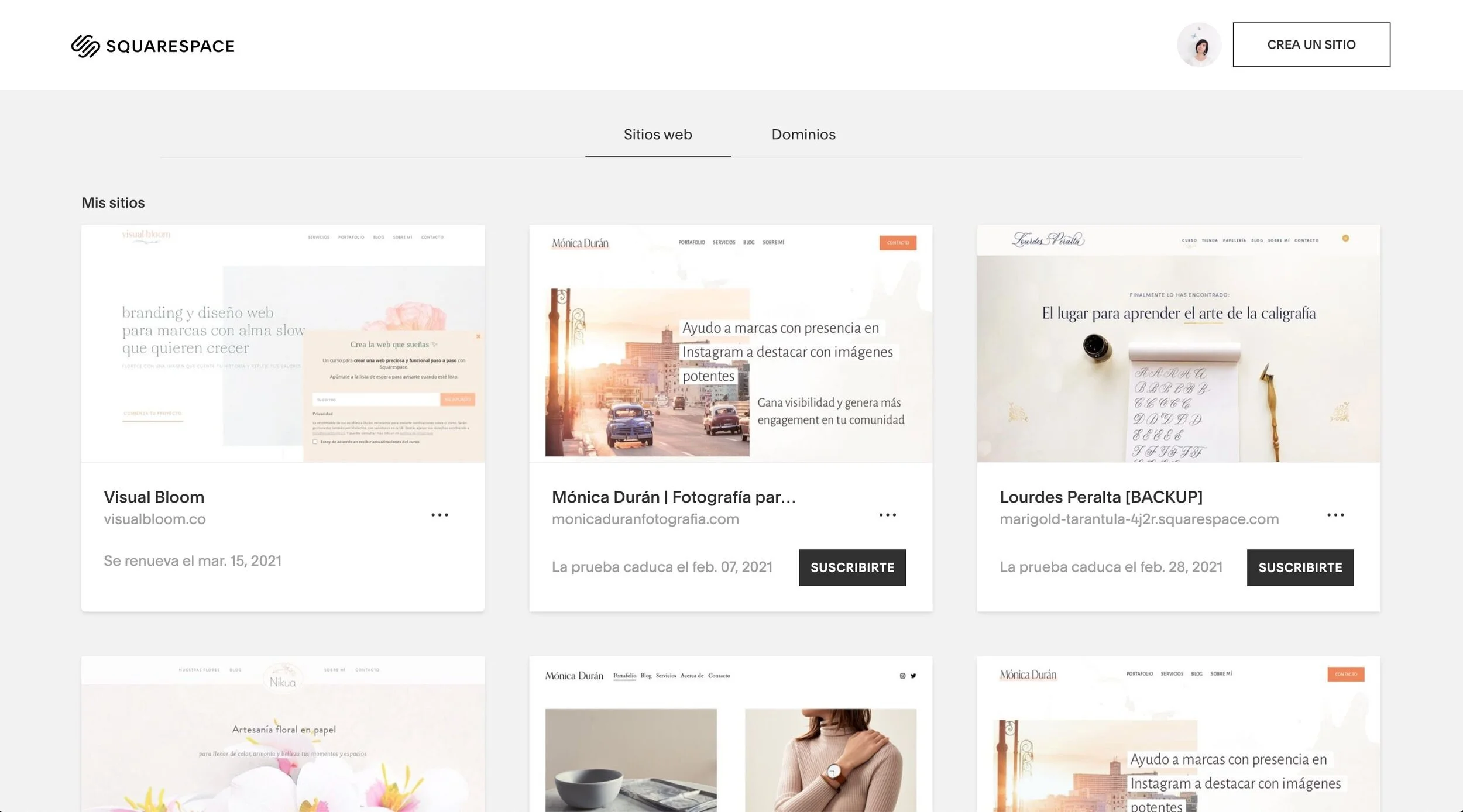Screen dimensions: 1463x812
Task: Click the CREA UN SITIO button
Action: click(x=1311, y=45)
